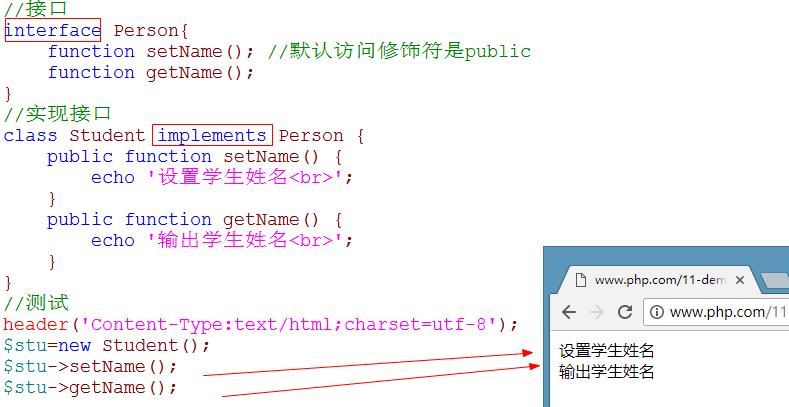Click the '//测试' comment line

36,303
